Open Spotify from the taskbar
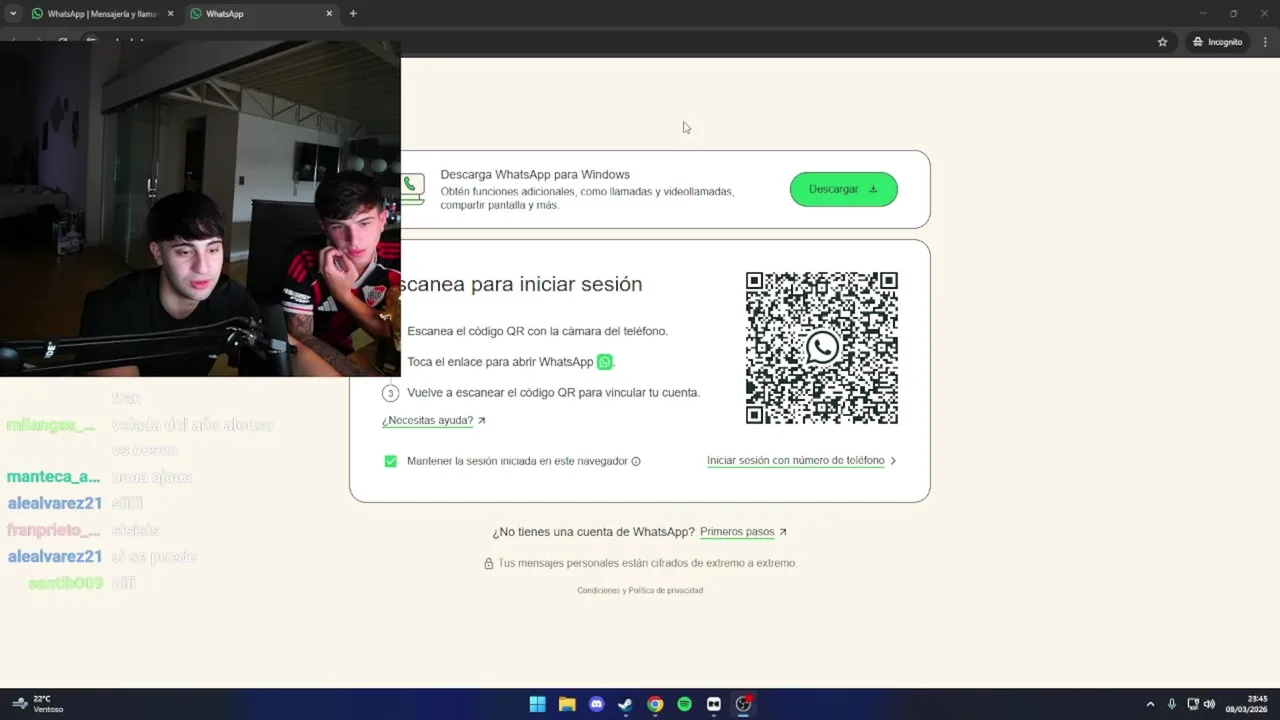The height and width of the screenshot is (720, 1280). [x=684, y=704]
